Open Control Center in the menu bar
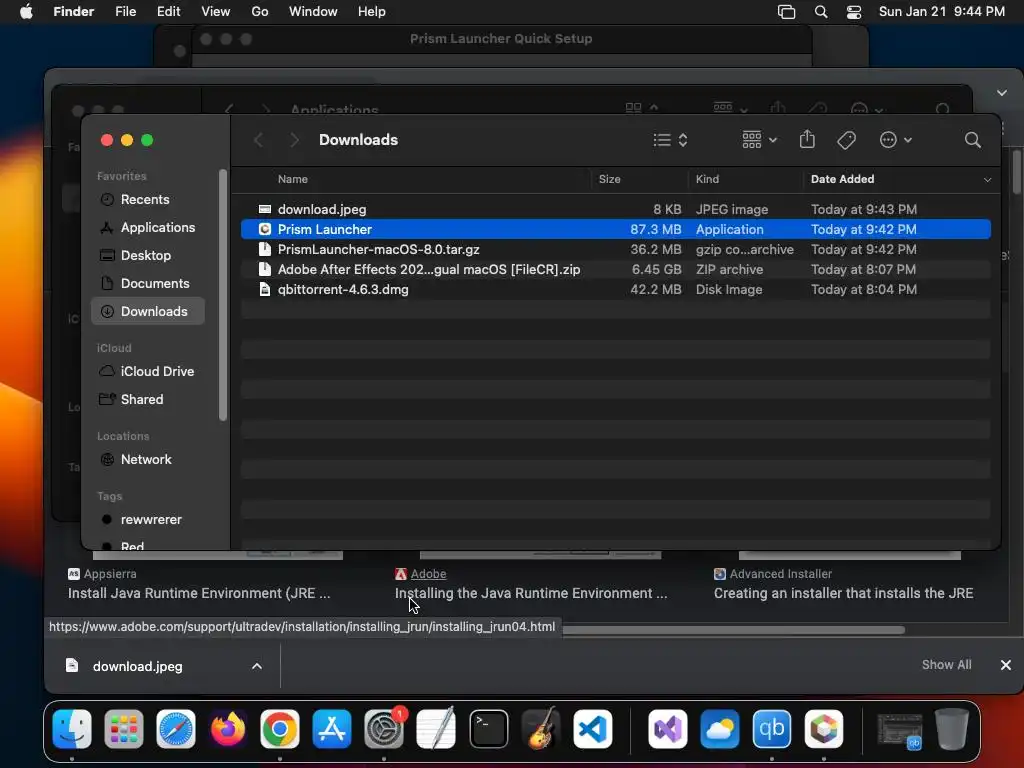Screen dimensions: 1024x768 854,12
